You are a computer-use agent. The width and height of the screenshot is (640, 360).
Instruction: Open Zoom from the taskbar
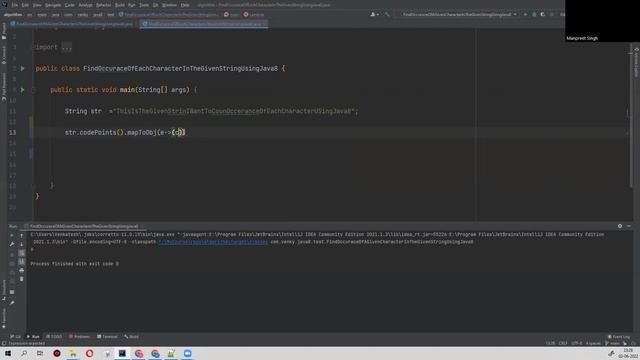tap(187, 353)
